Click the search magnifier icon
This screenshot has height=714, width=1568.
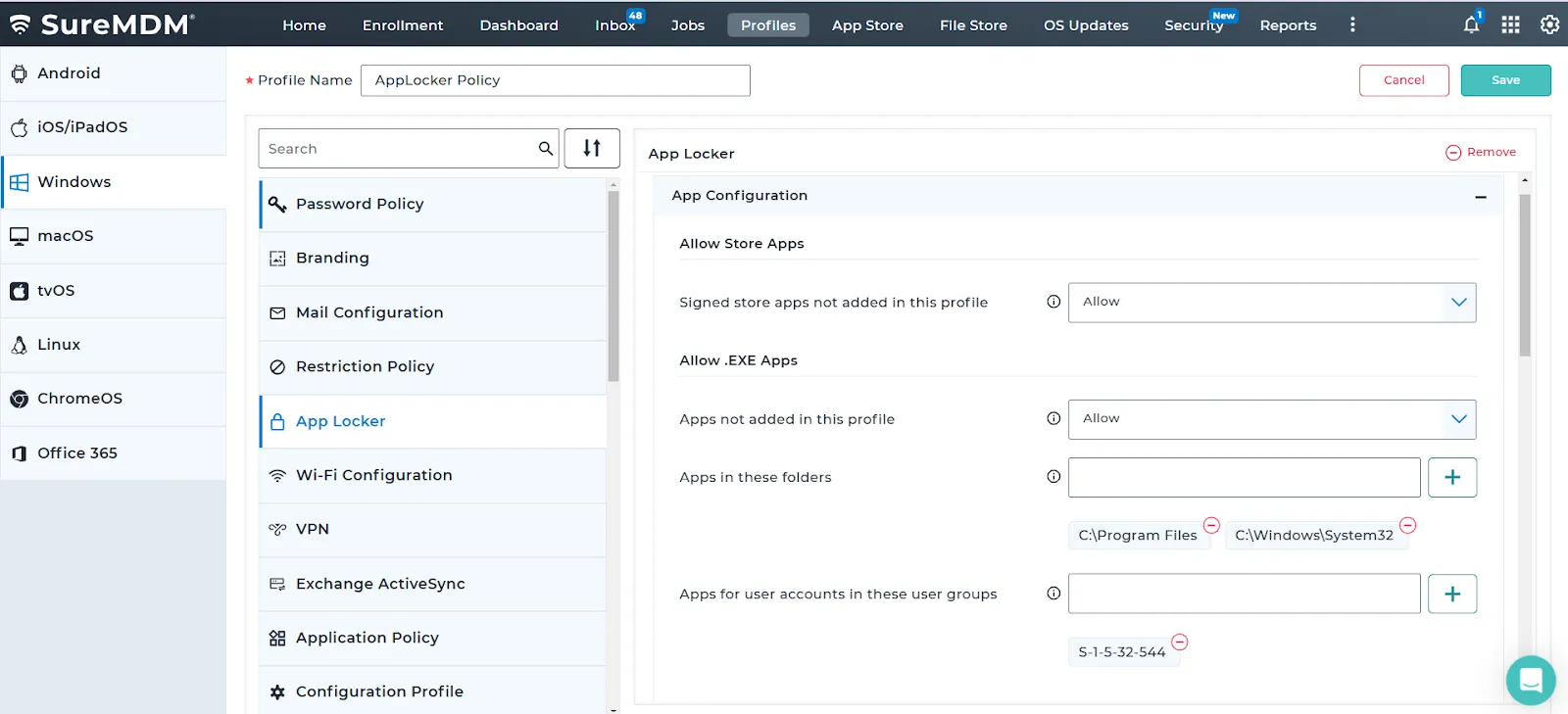(x=546, y=149)
